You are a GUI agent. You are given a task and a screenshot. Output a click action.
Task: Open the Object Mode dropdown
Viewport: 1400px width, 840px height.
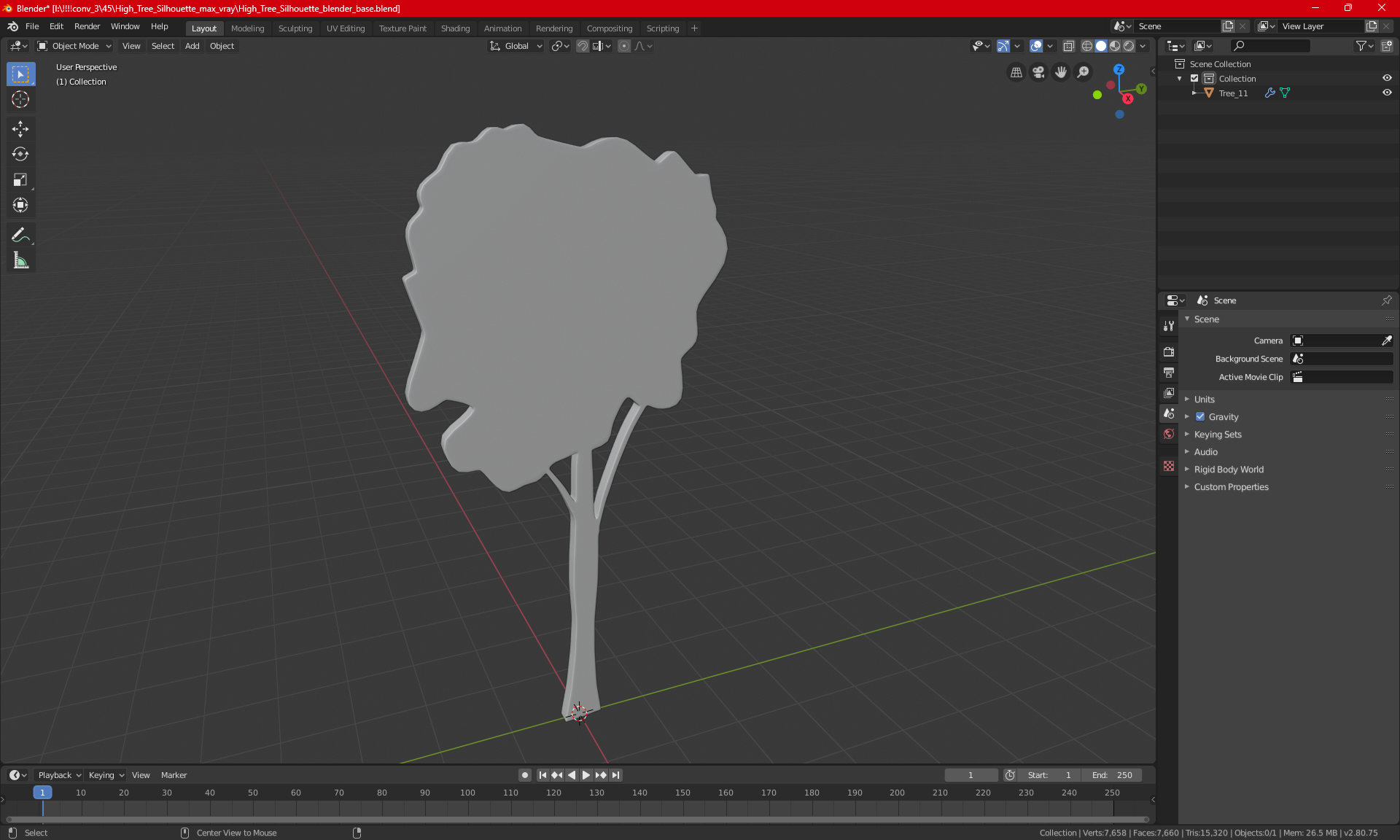[x=74, y=46]
